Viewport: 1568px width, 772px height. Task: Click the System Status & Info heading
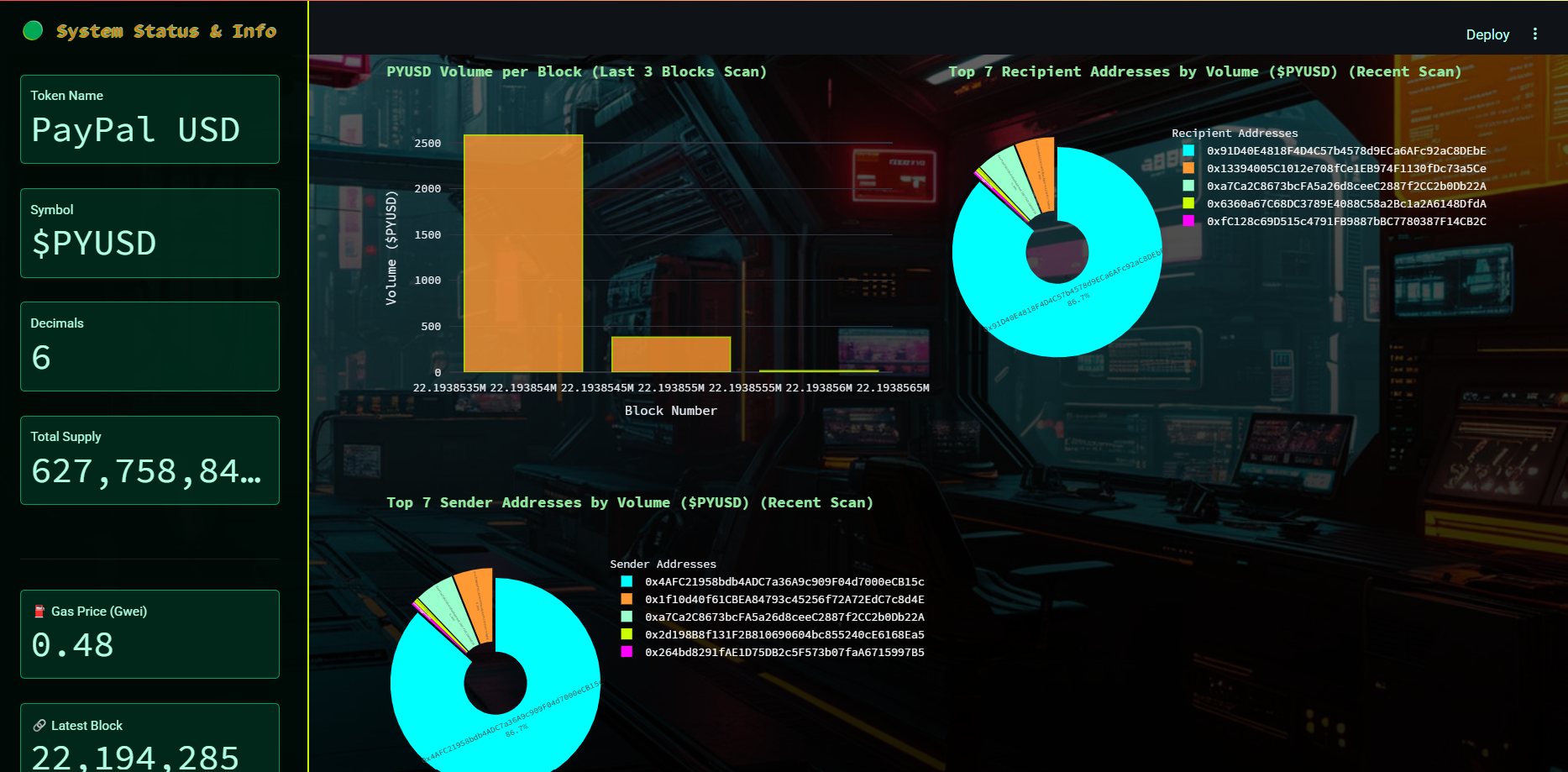click(166, 31)
